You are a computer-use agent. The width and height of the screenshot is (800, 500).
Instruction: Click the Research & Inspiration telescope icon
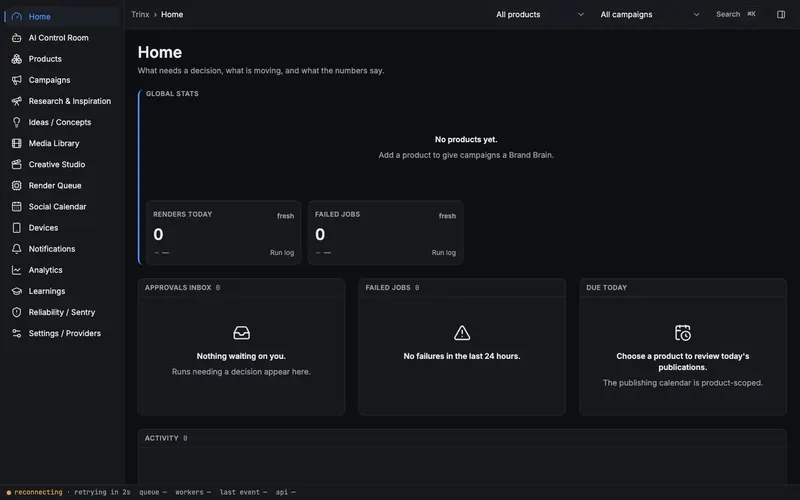pyautogui.click(x=17, y=101)
